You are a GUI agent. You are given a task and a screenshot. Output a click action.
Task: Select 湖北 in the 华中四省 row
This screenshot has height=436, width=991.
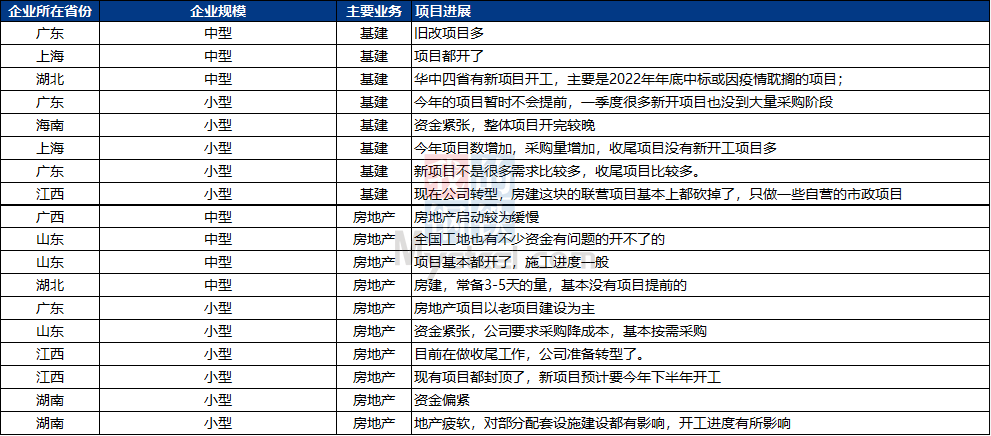pos(50,79)
